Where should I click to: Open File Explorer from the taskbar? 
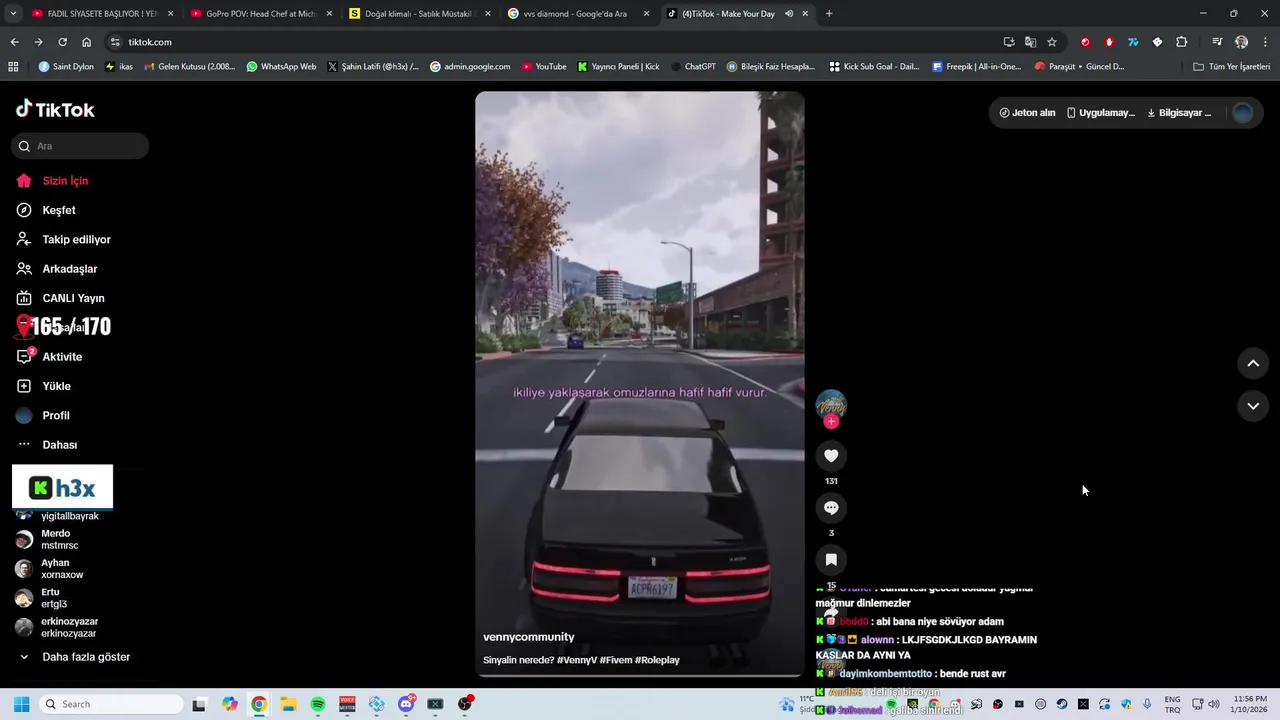click(x=288, y=704)
